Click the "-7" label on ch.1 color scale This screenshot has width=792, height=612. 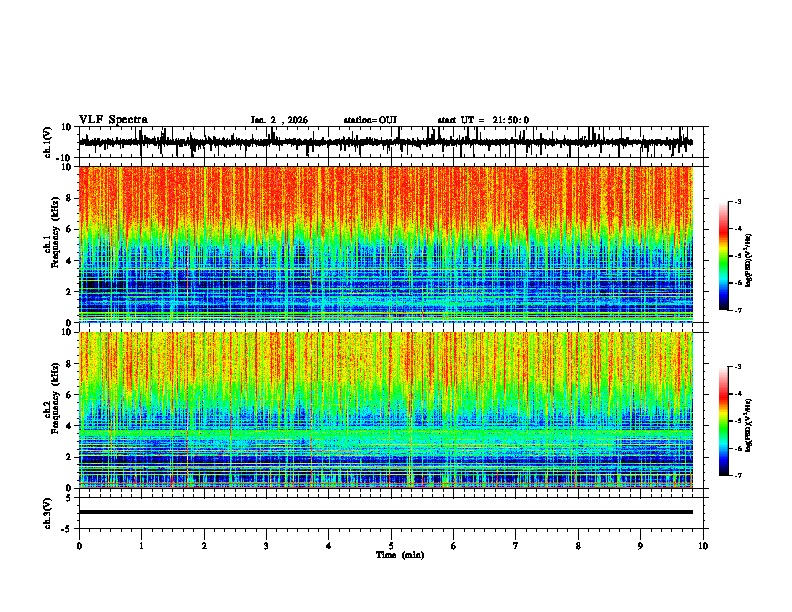pyautogui.click(x=738, y=310)
